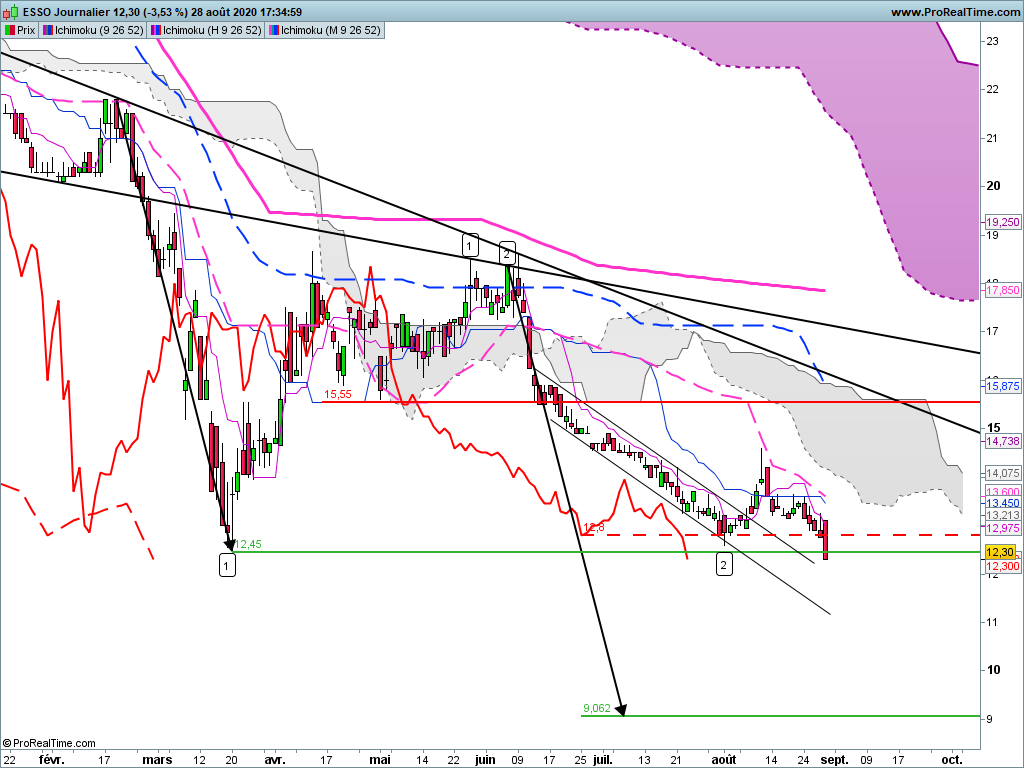
Task: Select the 14,738 price label
Action: [x=1002, y=441]
